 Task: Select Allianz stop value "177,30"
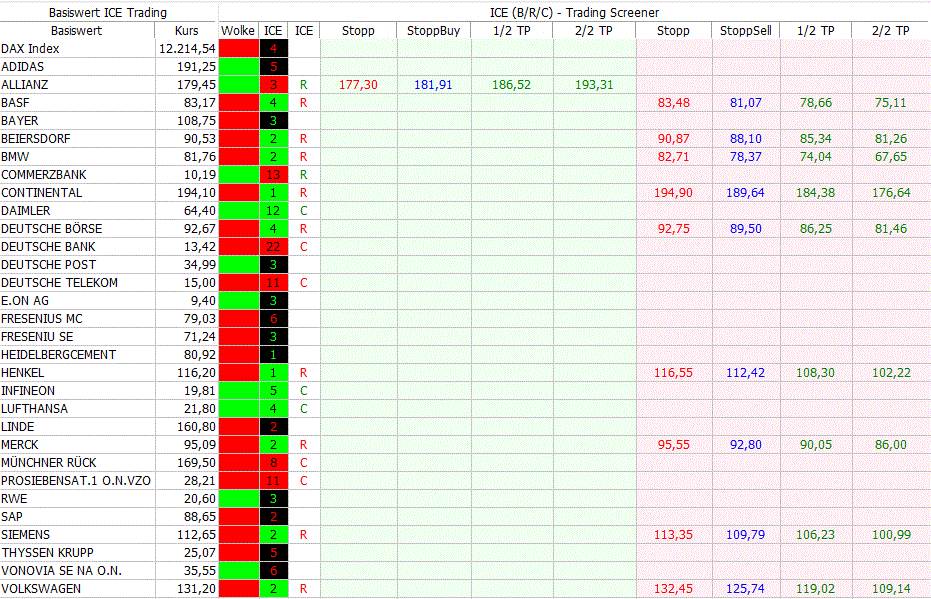(358, 85)
